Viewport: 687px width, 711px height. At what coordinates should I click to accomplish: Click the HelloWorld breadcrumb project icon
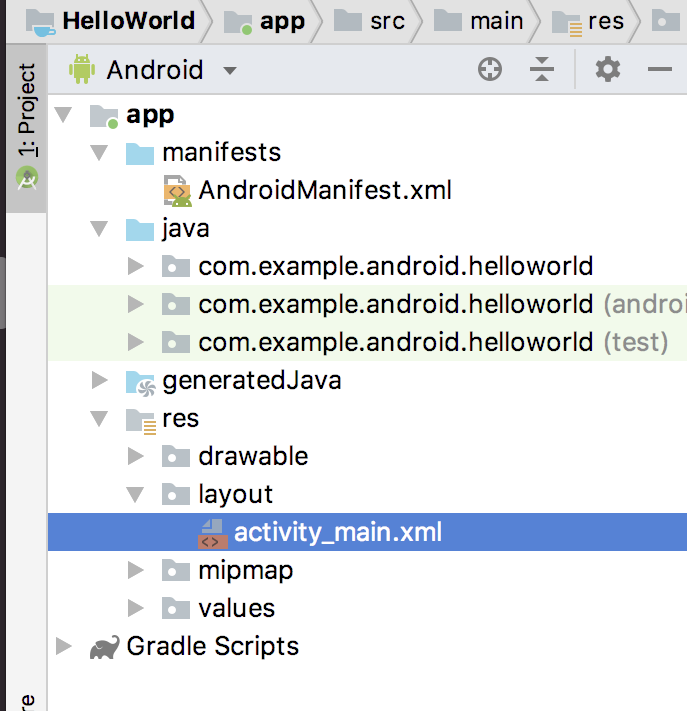pos(41,23)
